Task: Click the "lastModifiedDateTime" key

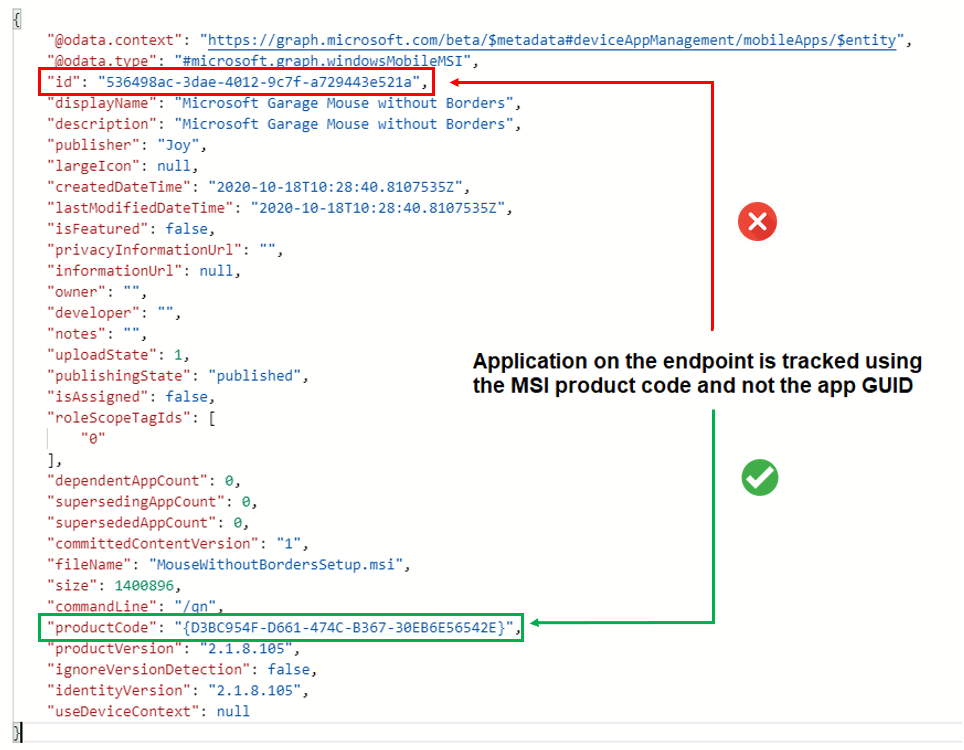Action: (x=140, y=208)
